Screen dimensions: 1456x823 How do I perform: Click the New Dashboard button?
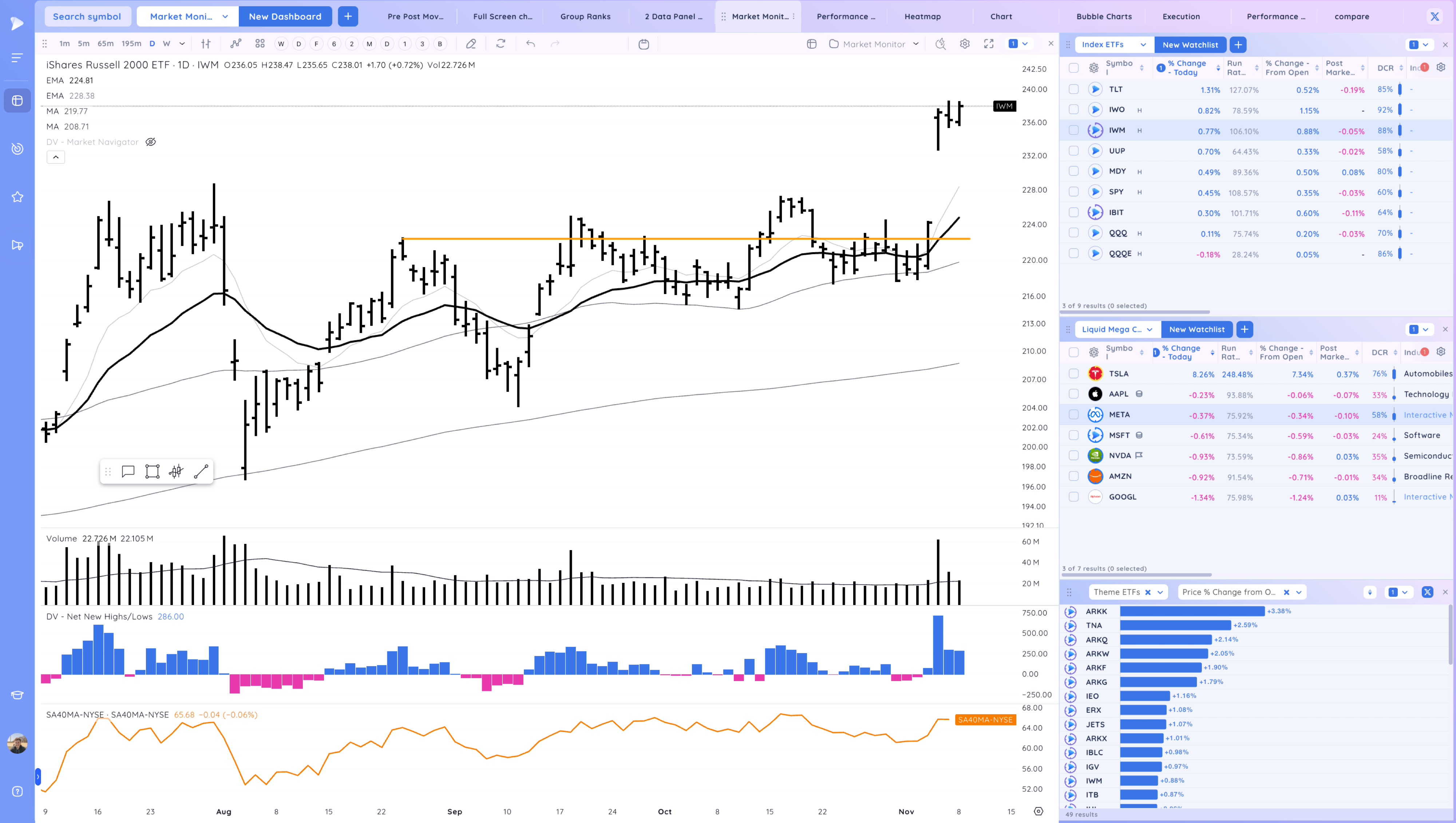click(x=285, y=16)
